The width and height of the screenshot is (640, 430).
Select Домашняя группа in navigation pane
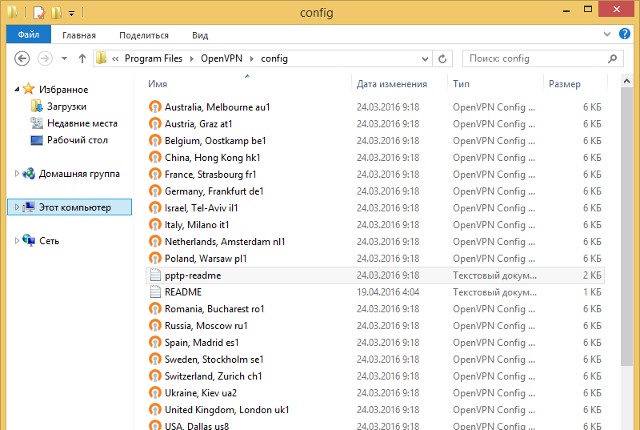pyautogui.click(x=79, y=173)
